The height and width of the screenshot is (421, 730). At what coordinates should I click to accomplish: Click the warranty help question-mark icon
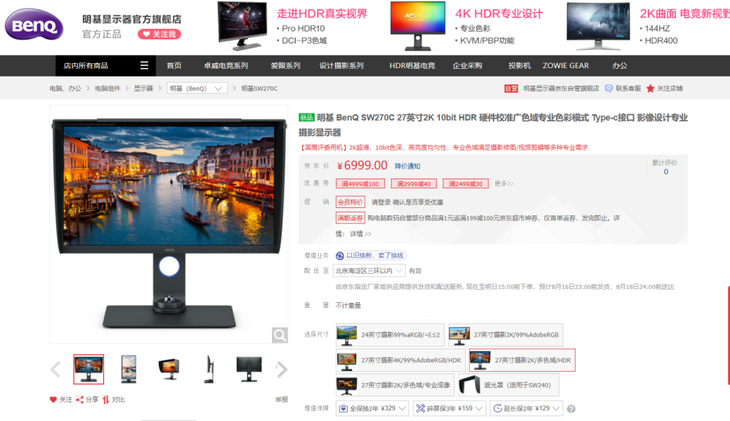[x=571, y=409]
